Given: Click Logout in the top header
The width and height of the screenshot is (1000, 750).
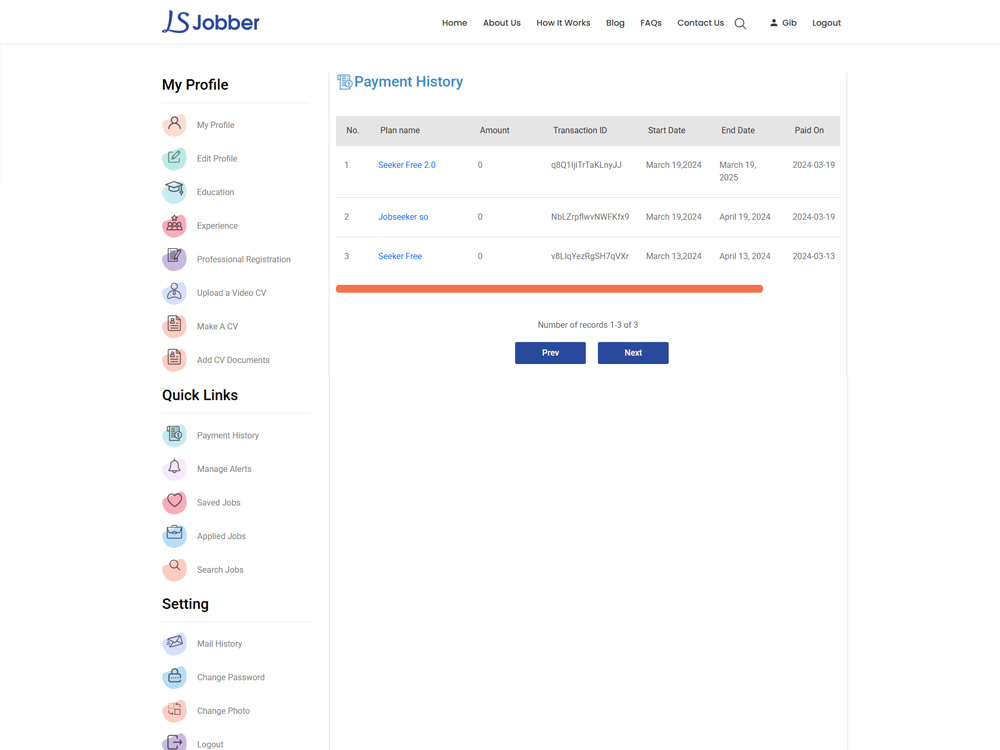Looking at the screenshot, I should click(827, 23).
